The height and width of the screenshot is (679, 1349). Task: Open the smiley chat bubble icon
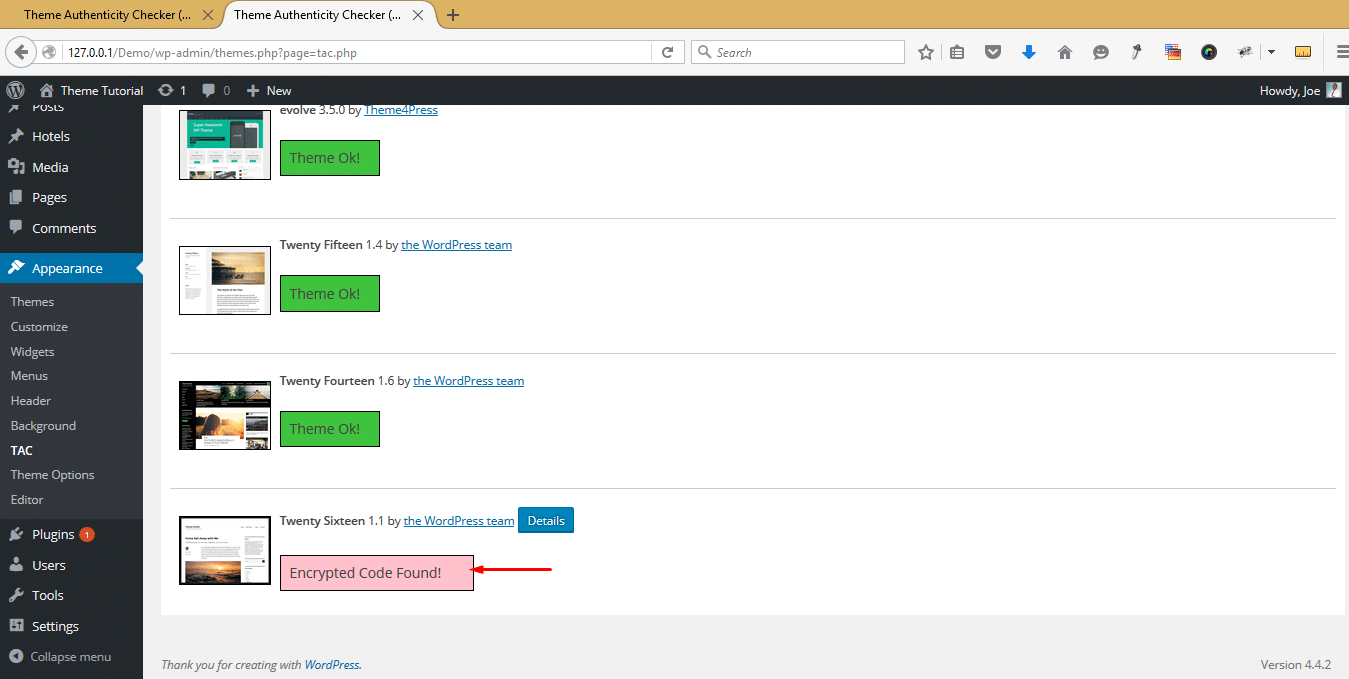coord(1101,52)
